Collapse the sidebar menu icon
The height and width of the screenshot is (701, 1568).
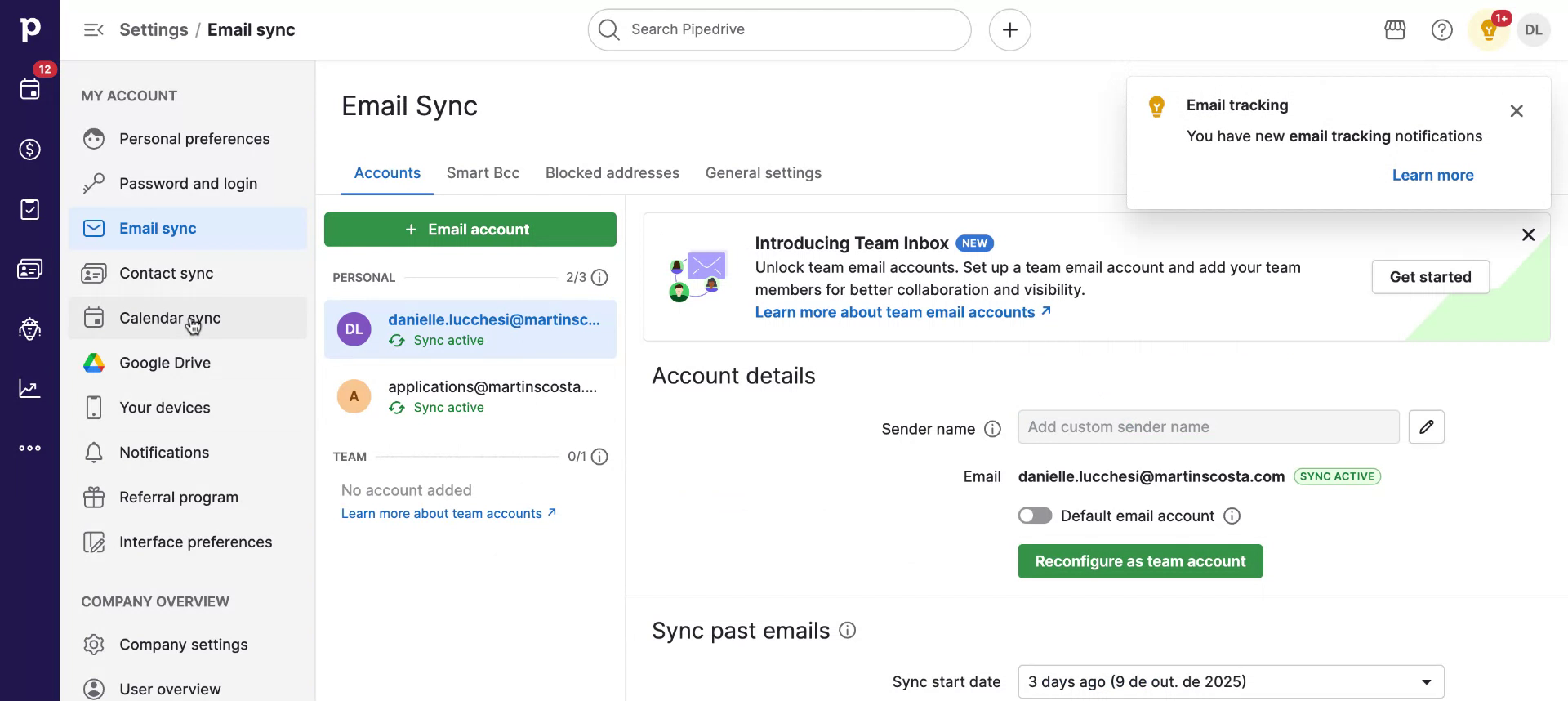[x=93, y=30]
